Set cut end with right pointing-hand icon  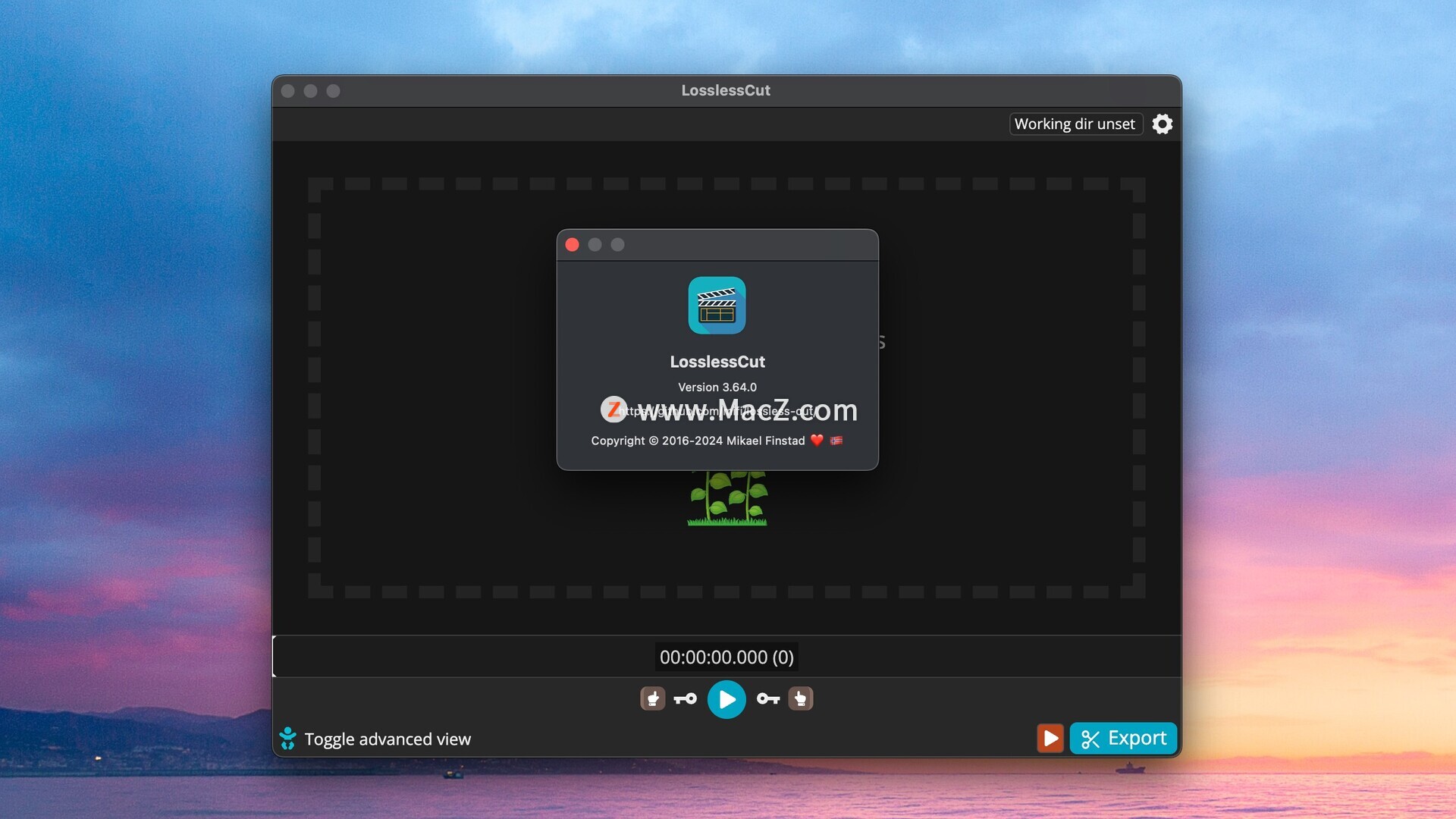pos(801,698)
